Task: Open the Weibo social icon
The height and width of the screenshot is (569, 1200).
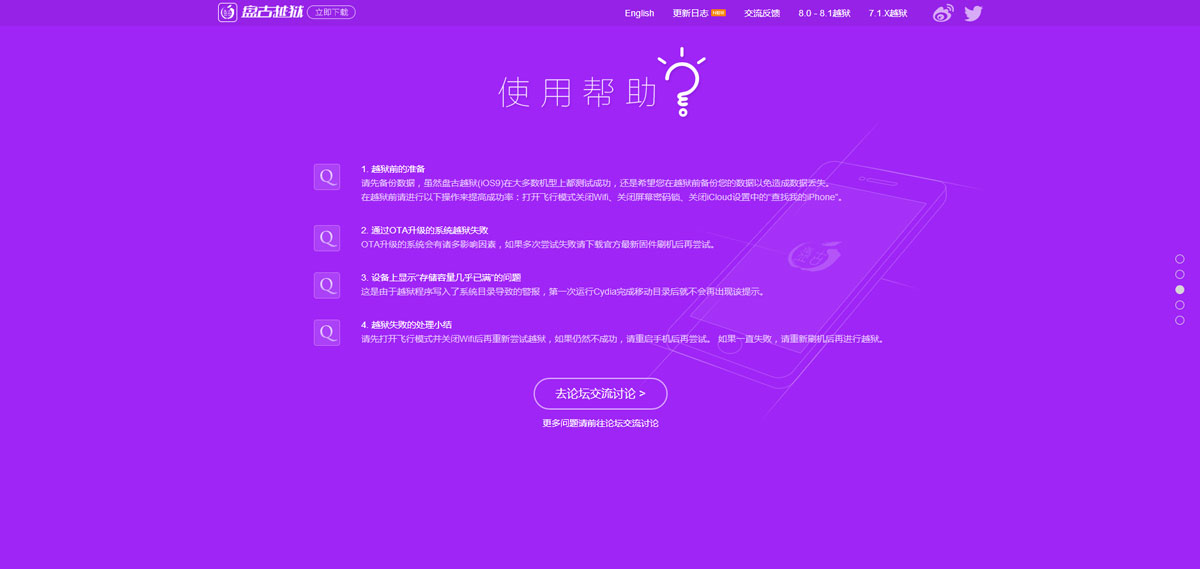Action: (x=943, y=13)
